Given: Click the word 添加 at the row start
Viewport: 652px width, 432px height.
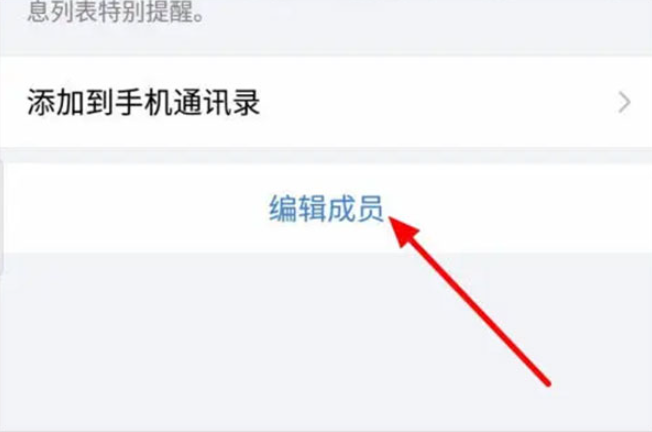Looking at the screenshot, I should pyautogui.click(x=55, y=102).
